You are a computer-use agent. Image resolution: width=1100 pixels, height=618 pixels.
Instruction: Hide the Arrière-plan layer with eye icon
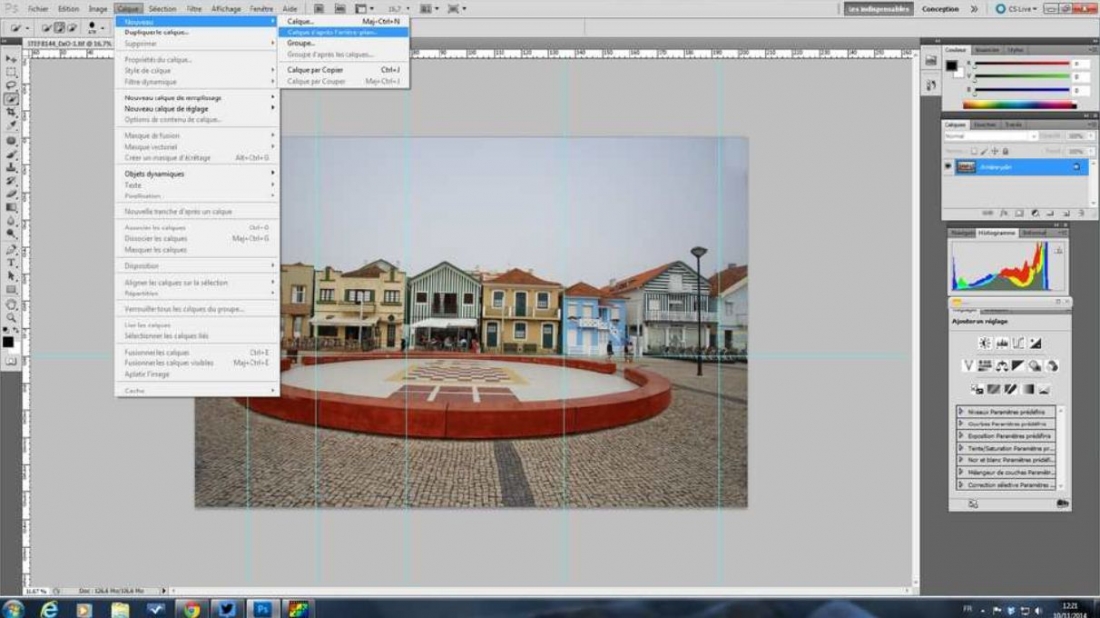[949, 167]
